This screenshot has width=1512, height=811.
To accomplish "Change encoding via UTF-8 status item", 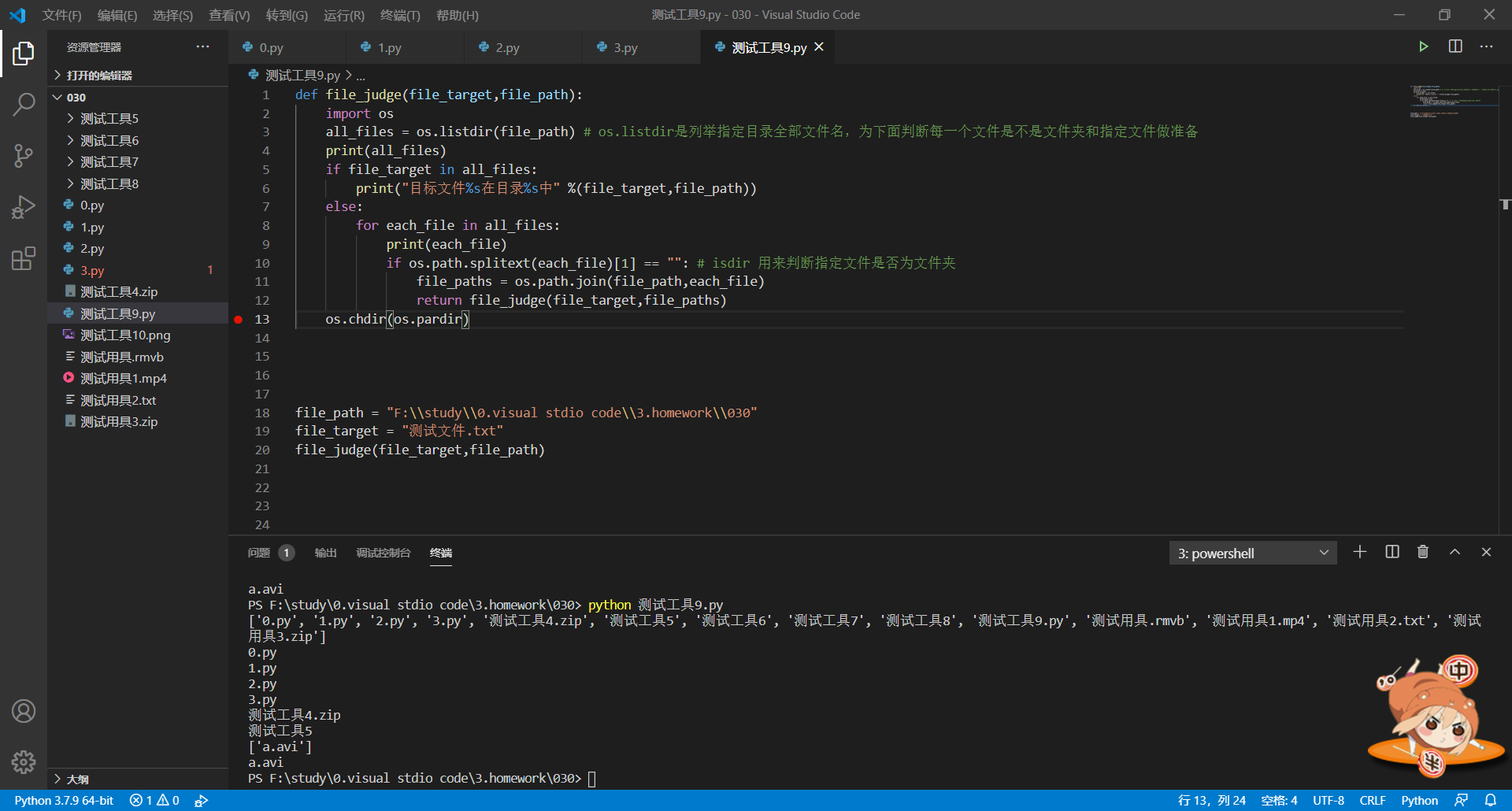I will point(1329,800).
